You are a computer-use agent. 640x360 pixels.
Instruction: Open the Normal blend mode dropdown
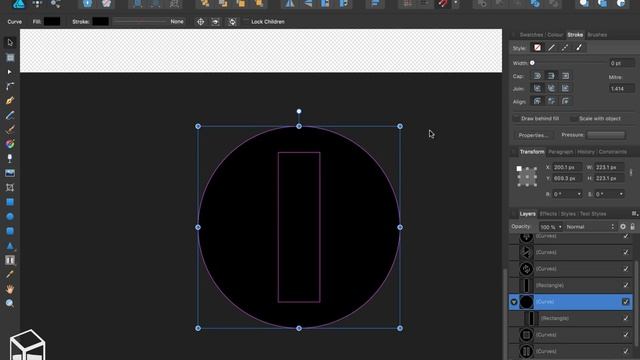tap(590, 227)
